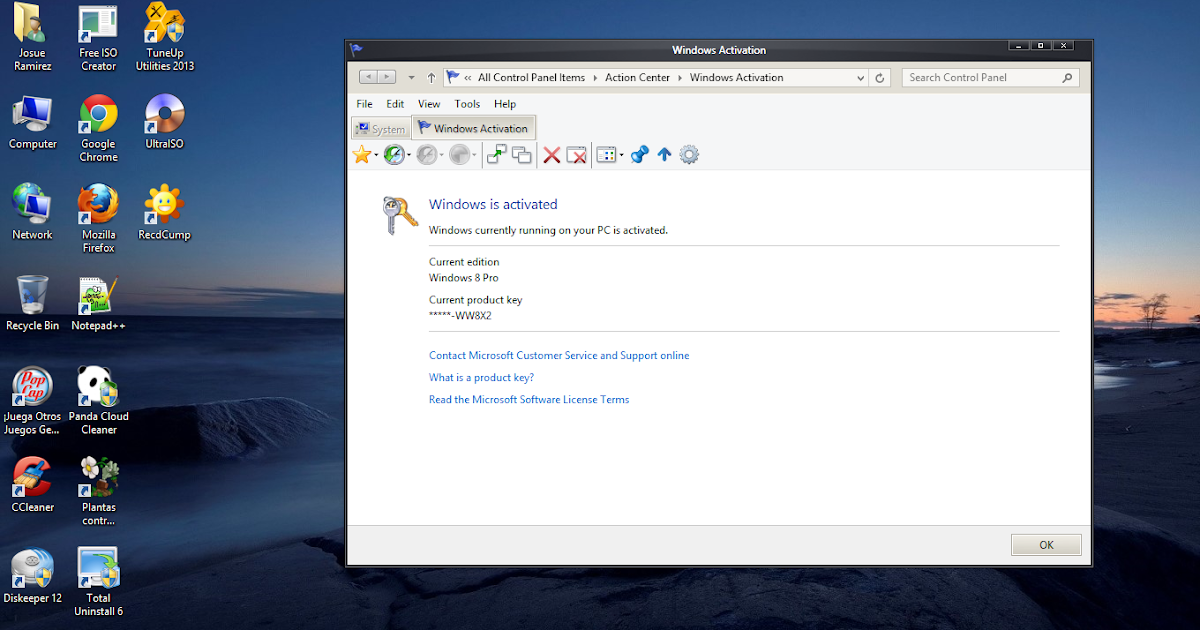Click the gear settings toolbar icon
The image size is (1200, 630).
coord(689,154)
